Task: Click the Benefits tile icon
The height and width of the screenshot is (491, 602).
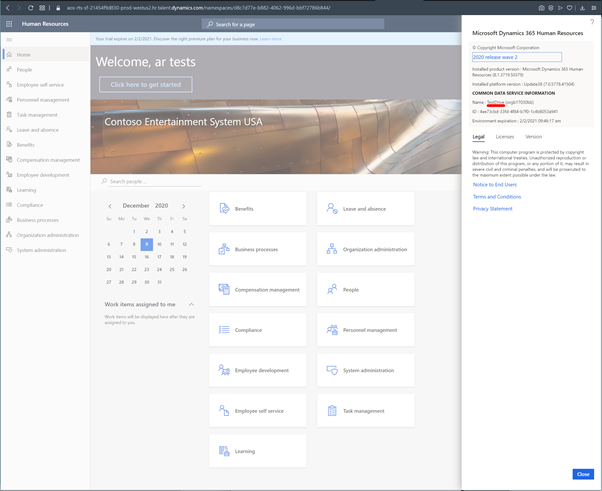Action: [224, 208]
